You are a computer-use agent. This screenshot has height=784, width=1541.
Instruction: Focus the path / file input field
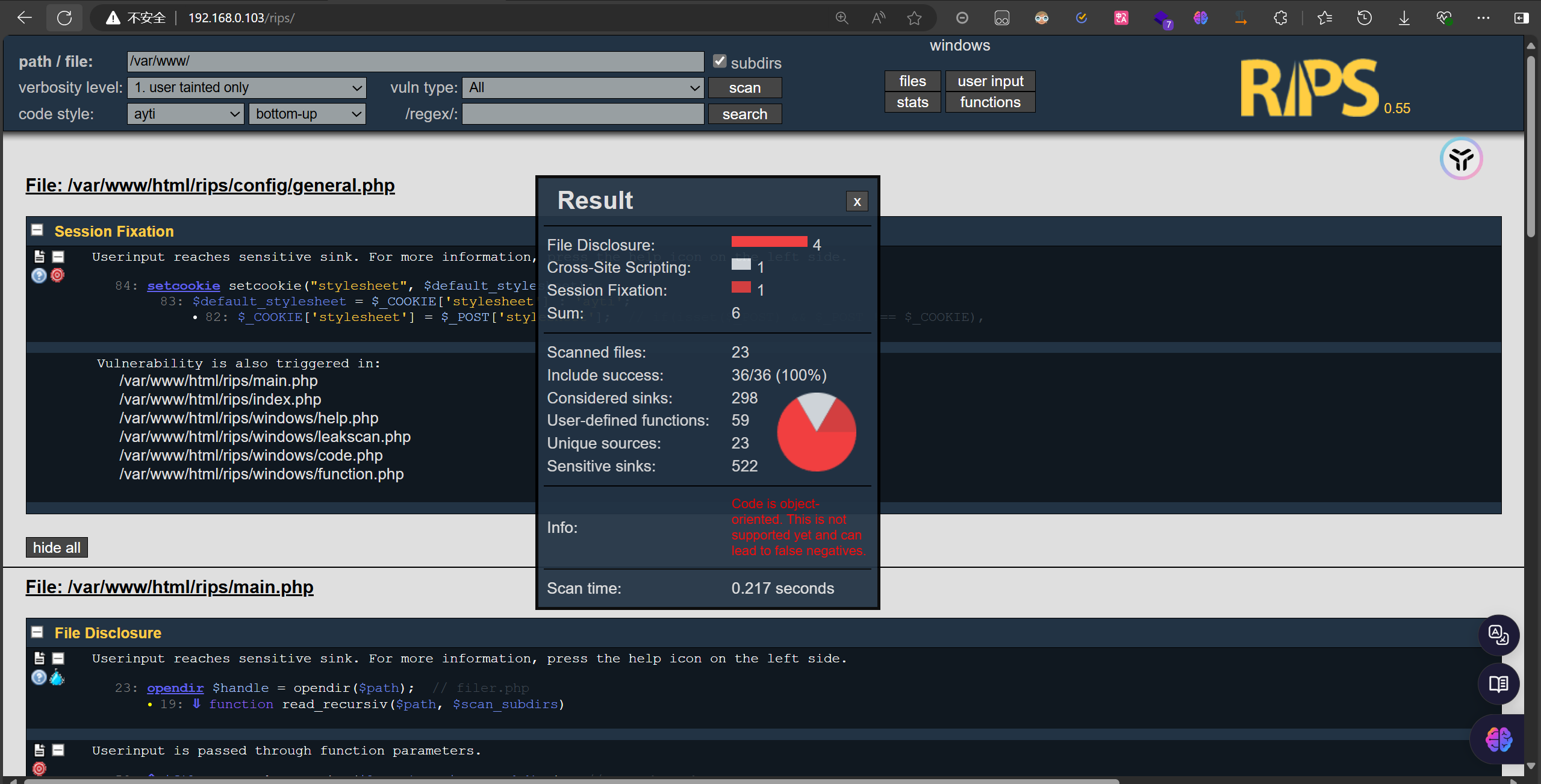tap(416, 61)
